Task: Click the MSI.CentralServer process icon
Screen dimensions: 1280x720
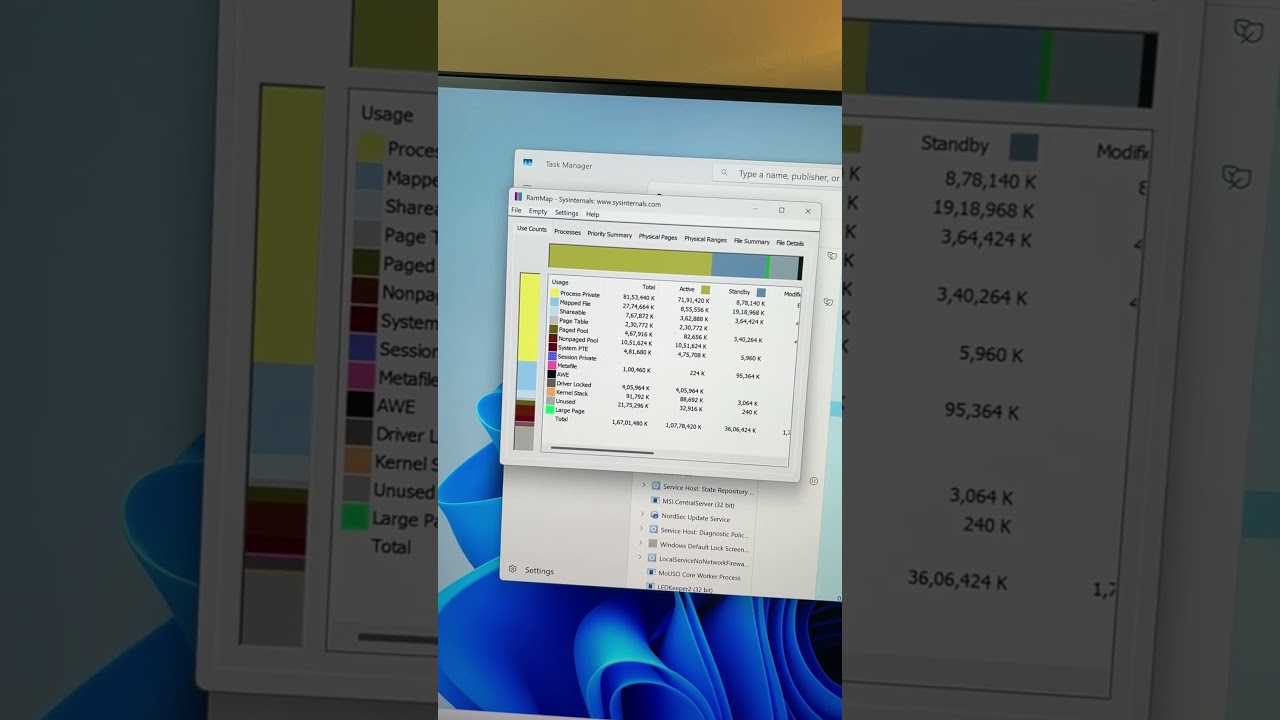Action: (x=655, y=501)
